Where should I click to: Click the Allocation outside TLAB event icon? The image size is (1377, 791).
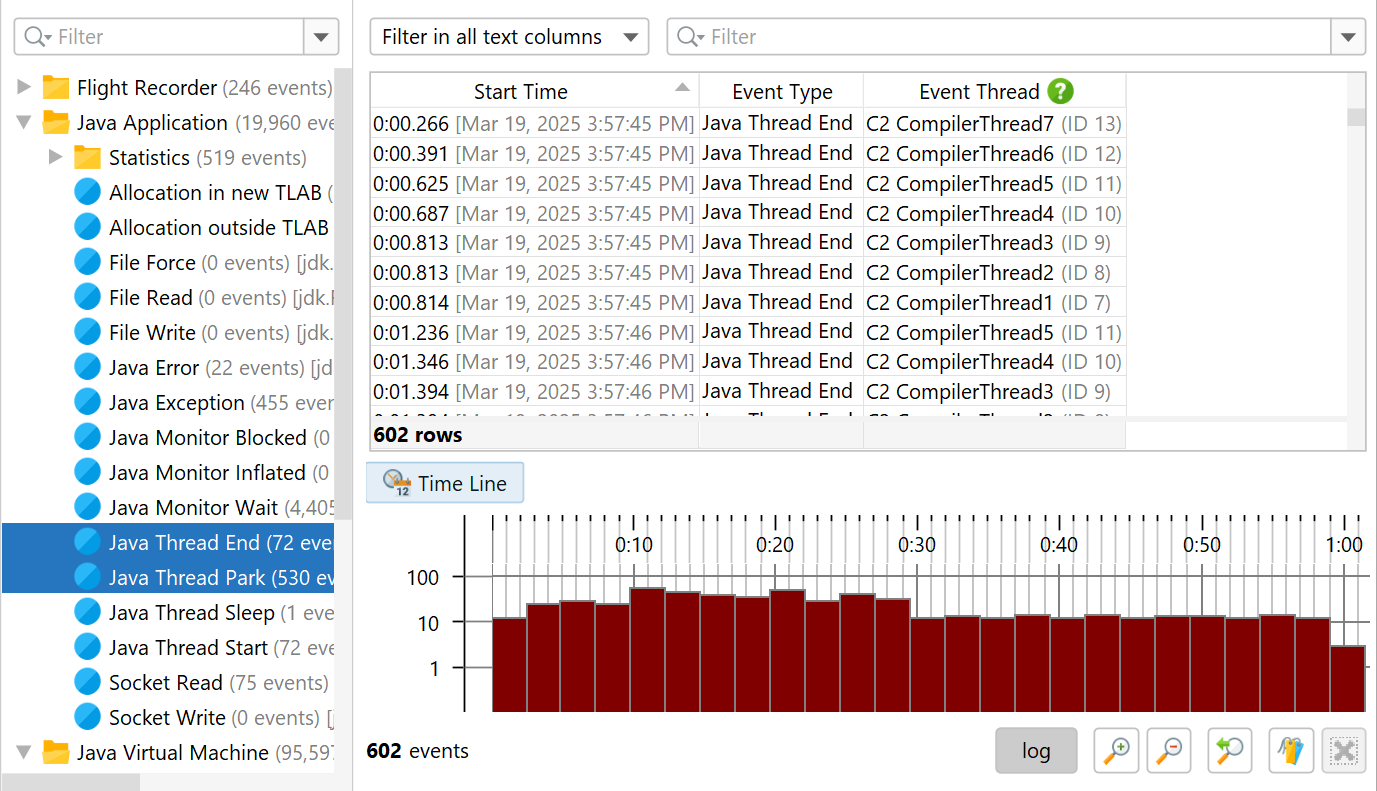(x=88, y=227)
